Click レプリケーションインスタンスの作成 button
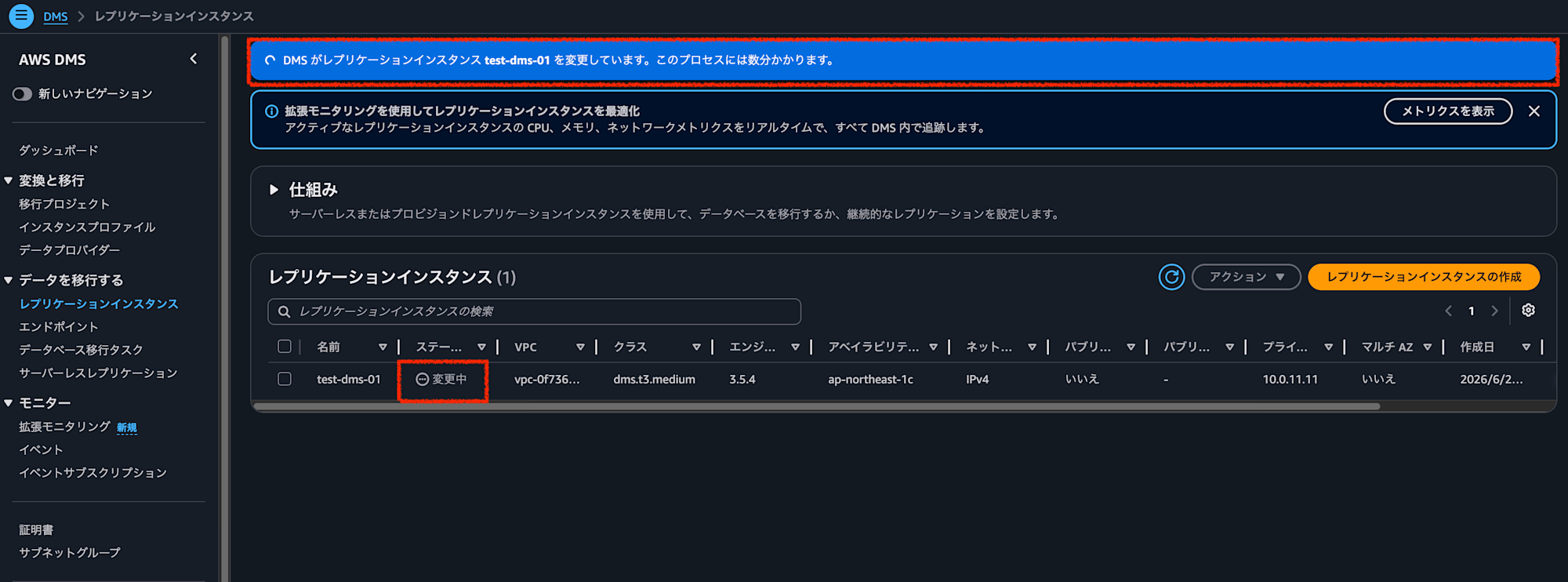The height and width of the screenshot is (582, 1568). [1424, 277]
